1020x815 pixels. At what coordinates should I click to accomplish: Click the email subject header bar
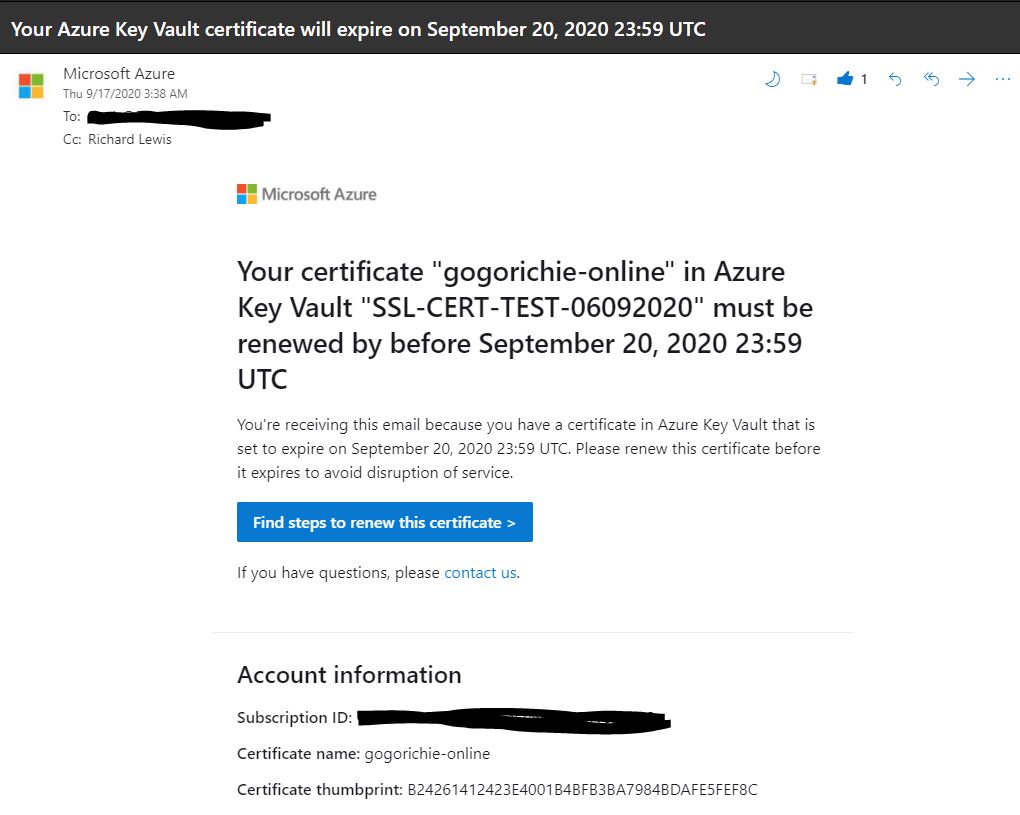(510, 27)
